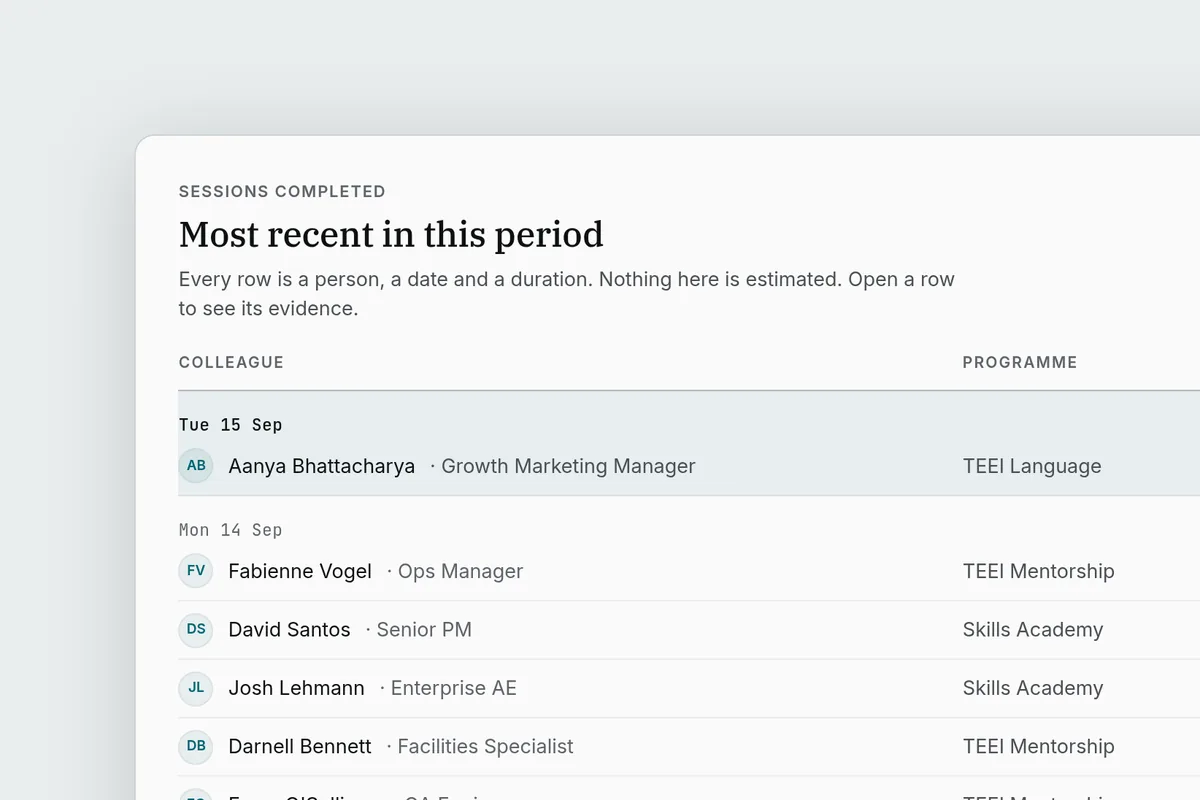Click the PROGRAMME column header
Image resolution: width=1200 pixels, height=800 pixels.
click(1020, 362)
